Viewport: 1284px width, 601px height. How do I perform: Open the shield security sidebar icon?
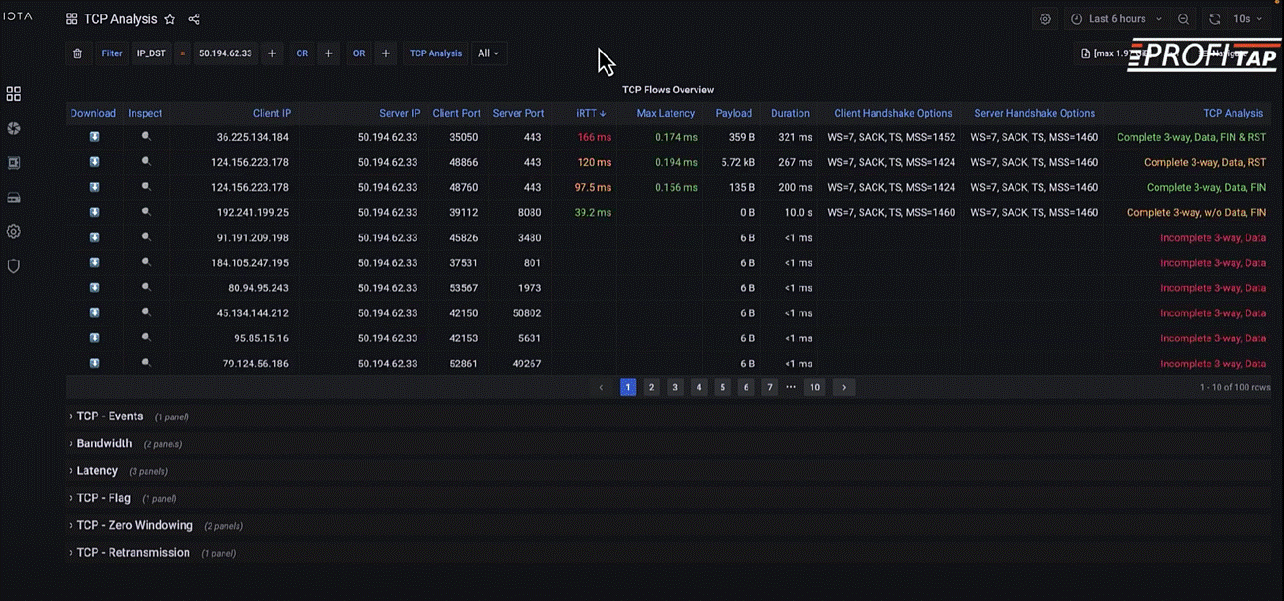(14, 266)
